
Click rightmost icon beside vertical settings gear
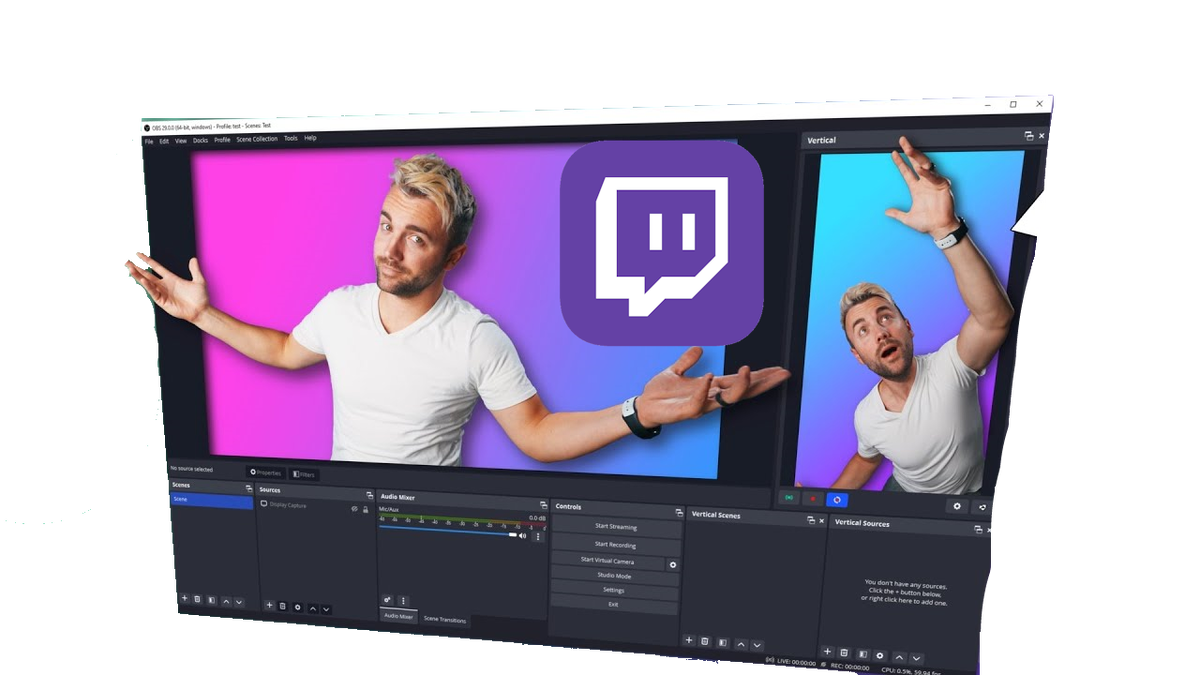(x=982, y=507)
